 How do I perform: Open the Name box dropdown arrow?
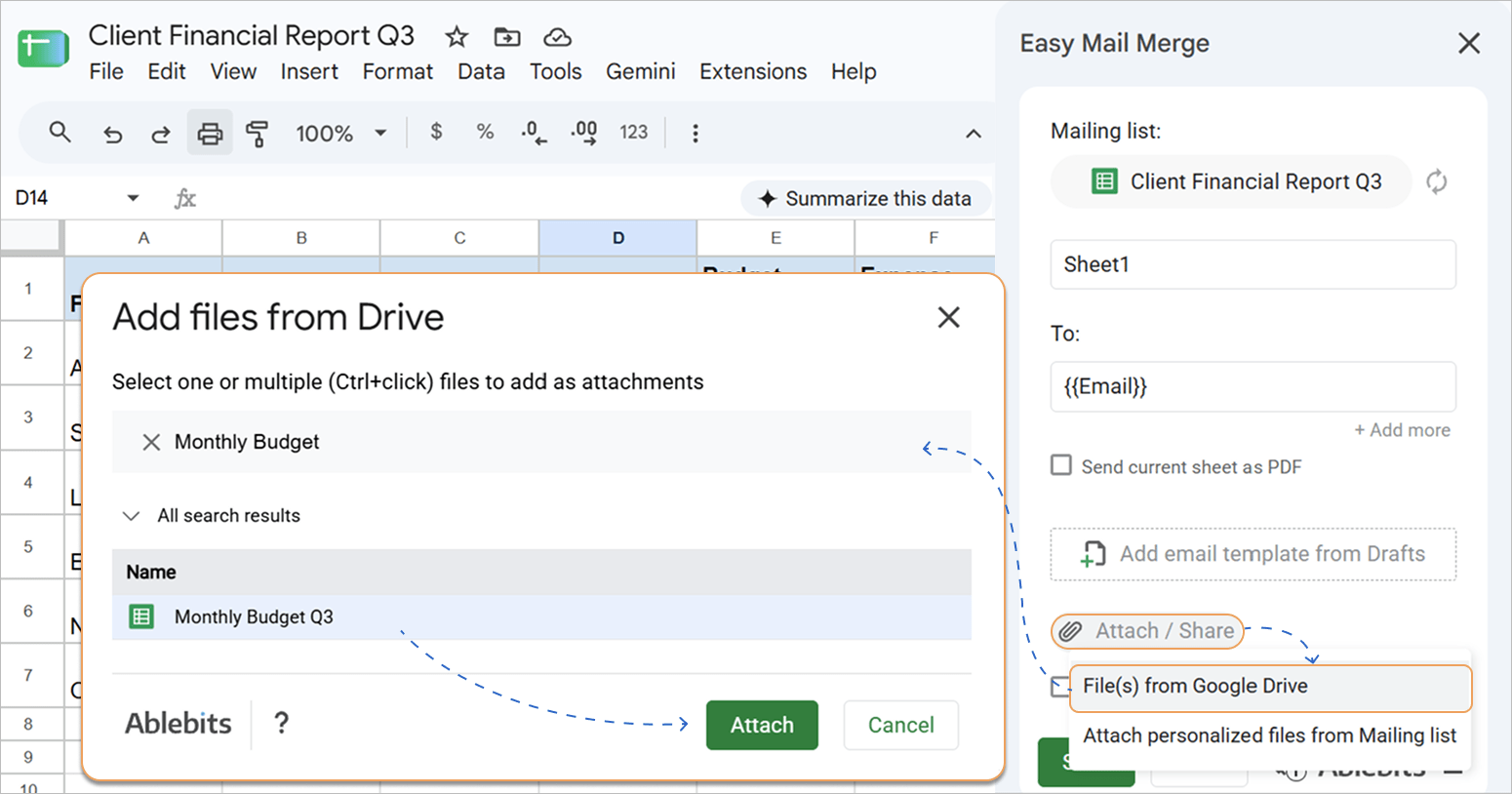(133, 198)
